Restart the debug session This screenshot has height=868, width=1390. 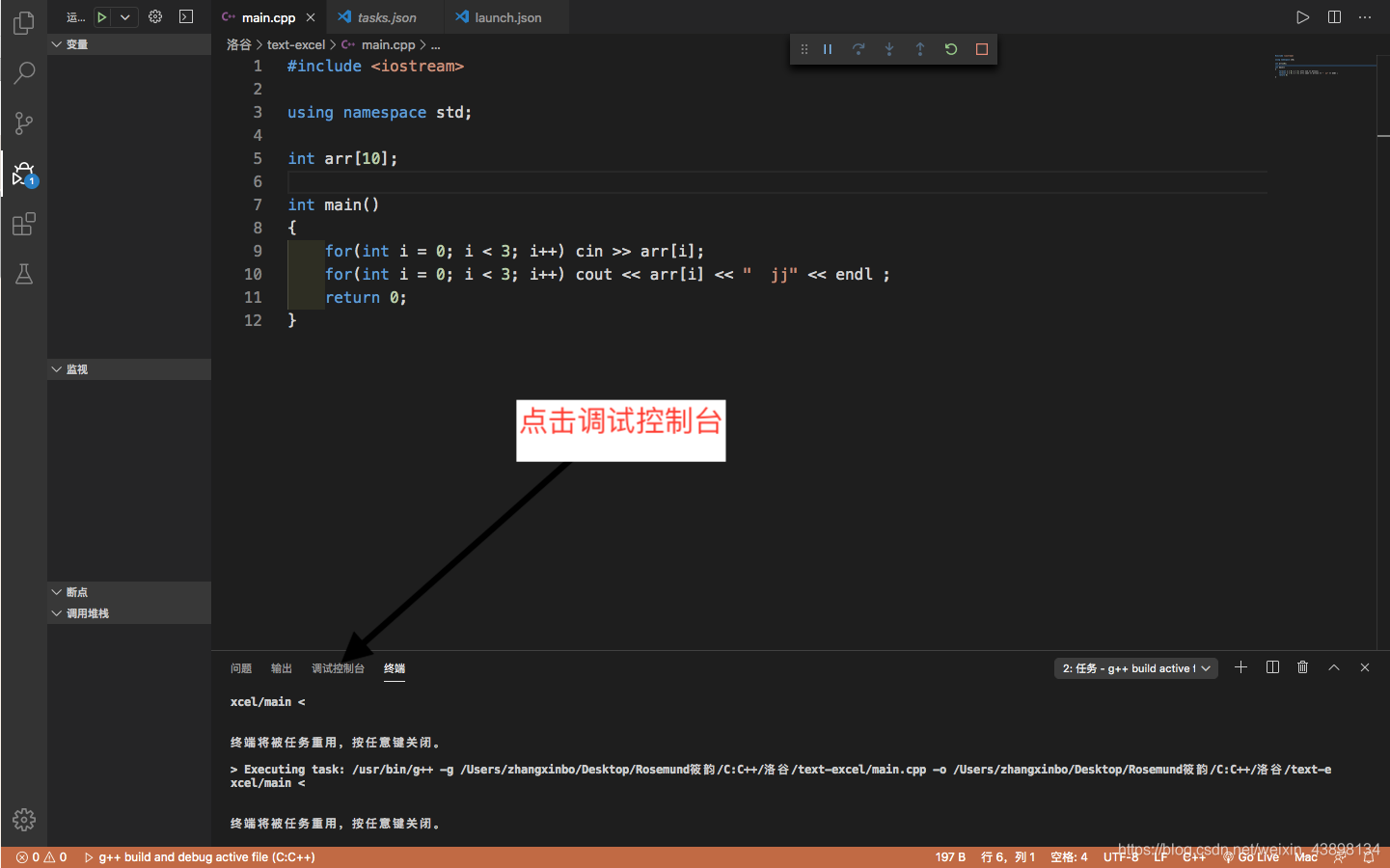click(951, 49)
